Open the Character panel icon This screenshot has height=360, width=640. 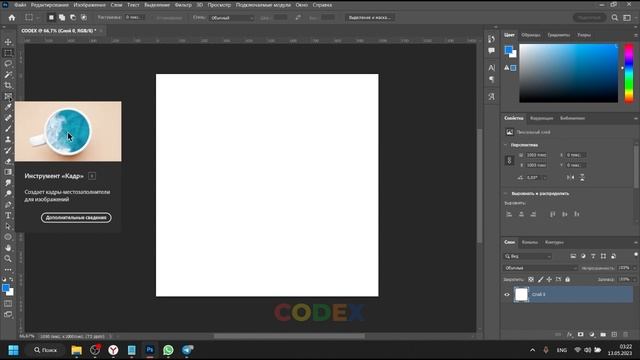click(x=491, y=68)
